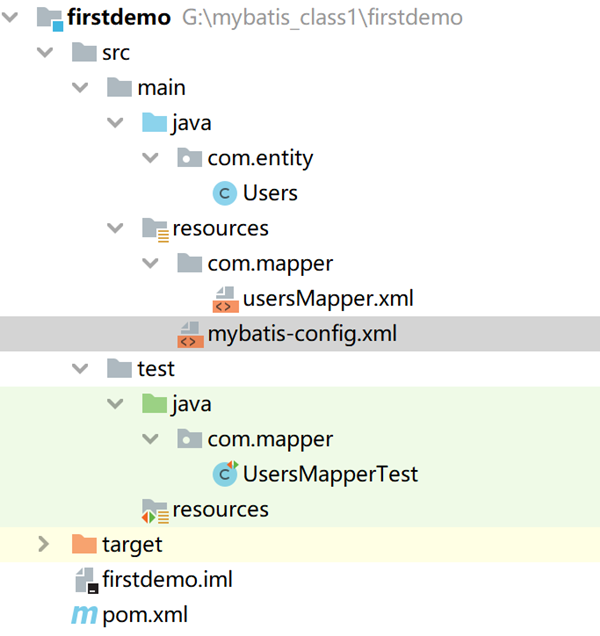Click the usersMapper.xml file icon
This screenshot has height=636, width=600.
pos(225,299)
